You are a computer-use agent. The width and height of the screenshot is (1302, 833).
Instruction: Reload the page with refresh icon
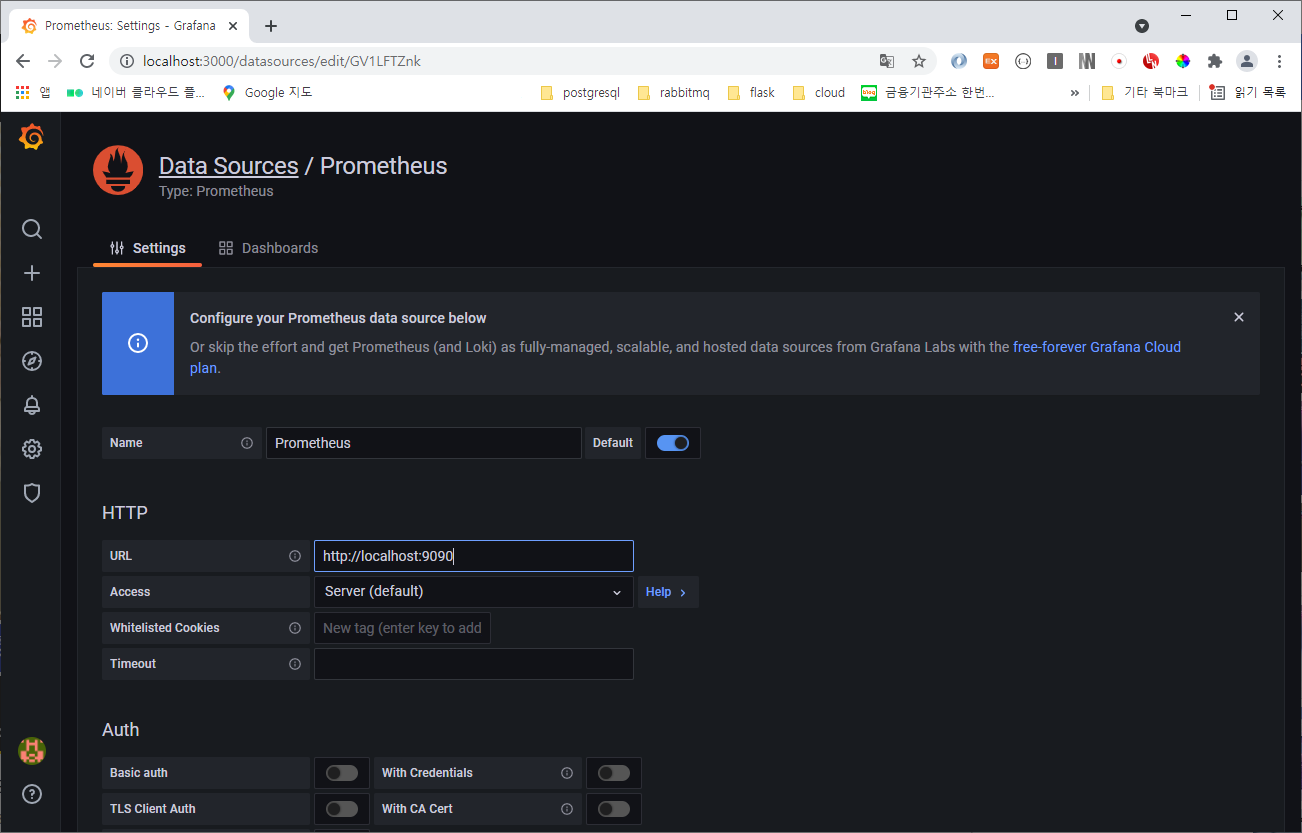87,61
